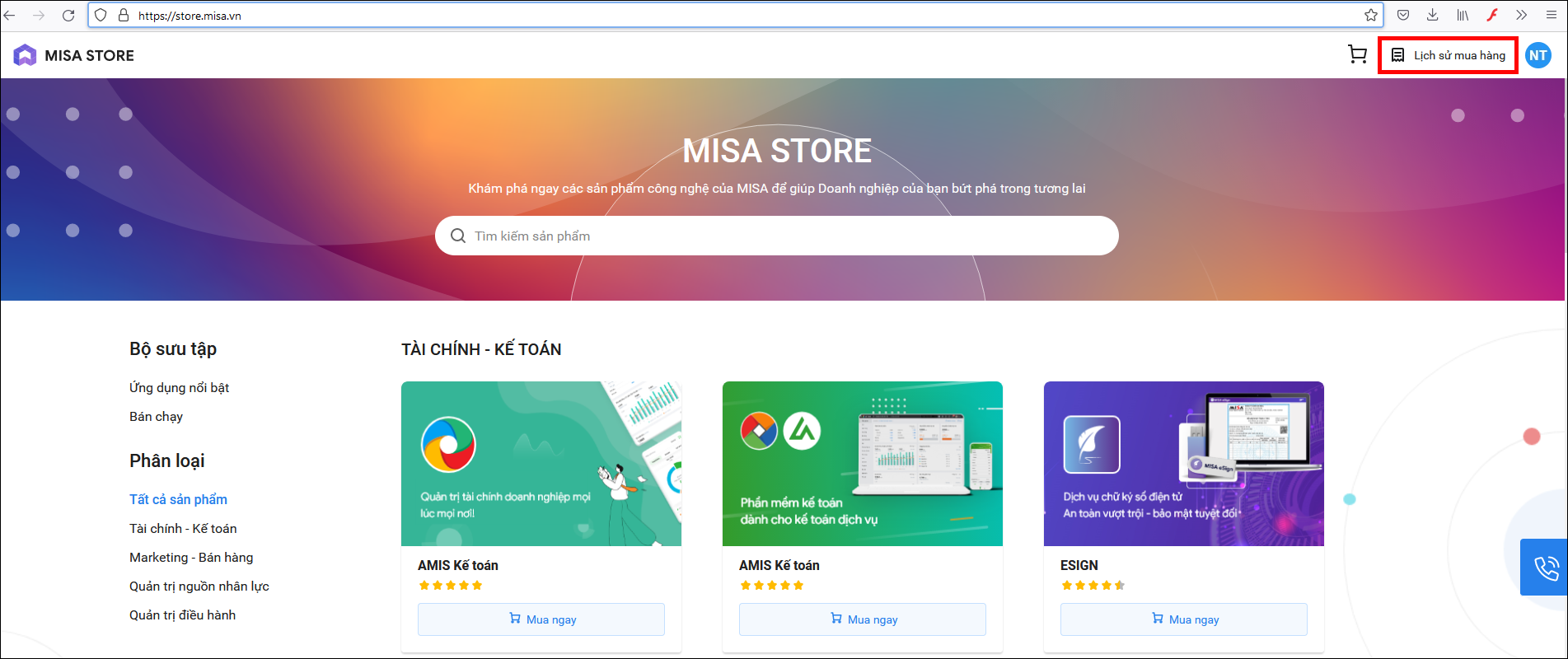
Task: Click the Tìm kiếm sản phẩm search field
Action: [x=776, y=236]
